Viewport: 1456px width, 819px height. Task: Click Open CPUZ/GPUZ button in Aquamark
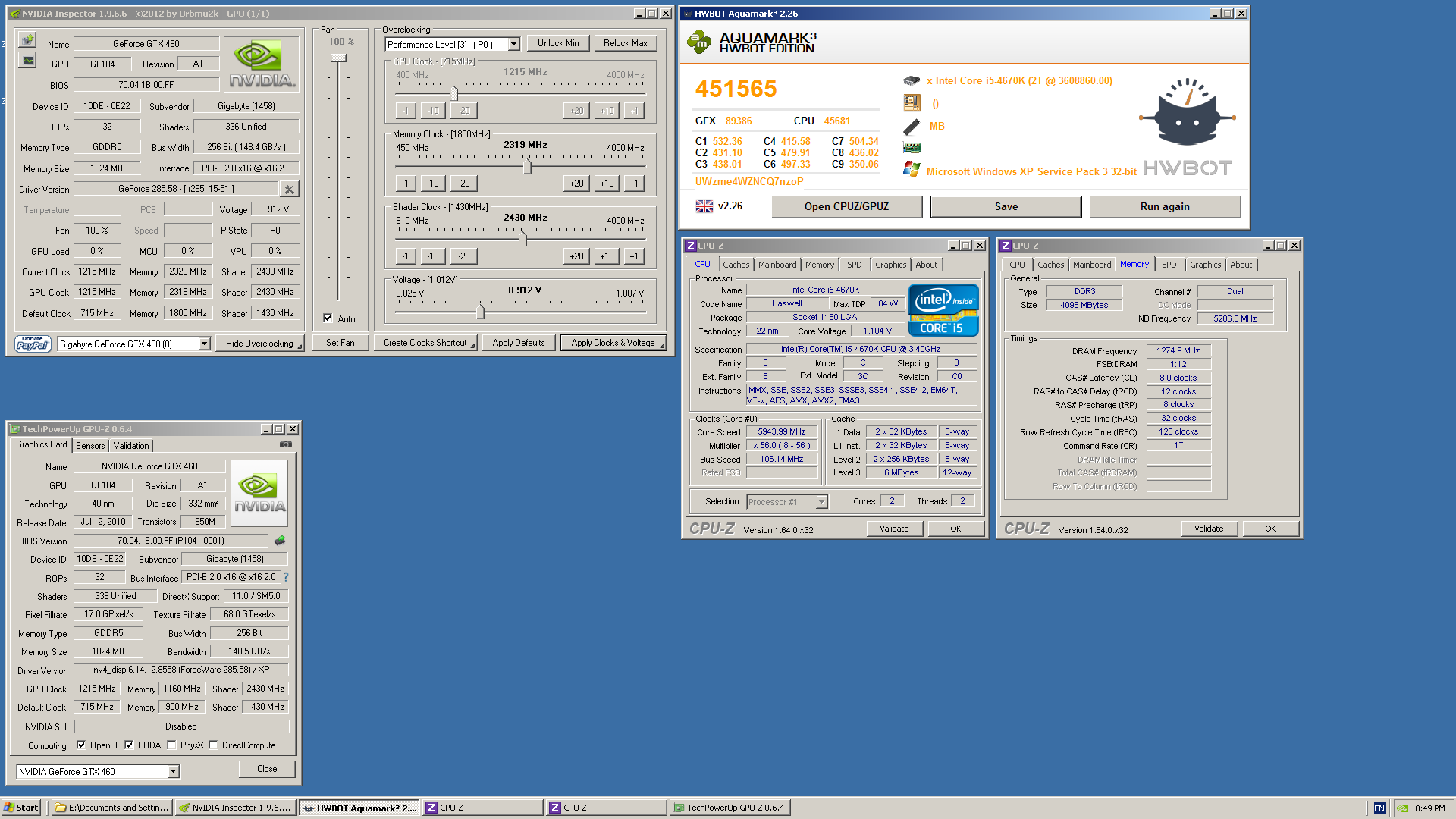pyautogui.click(x=846, y=206)
